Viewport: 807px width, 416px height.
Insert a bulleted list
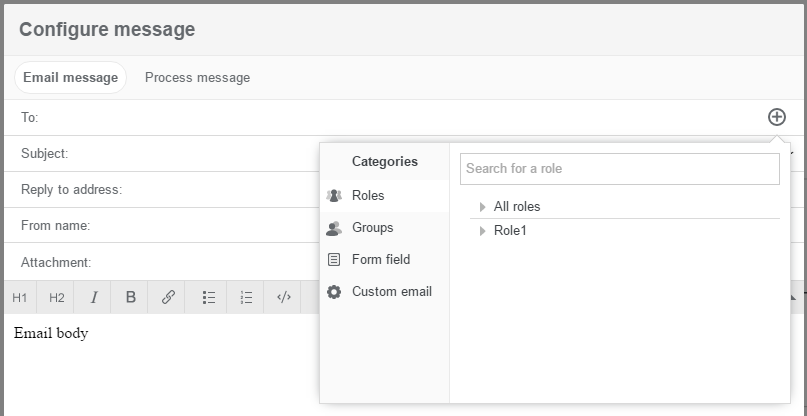coord(209,297)
